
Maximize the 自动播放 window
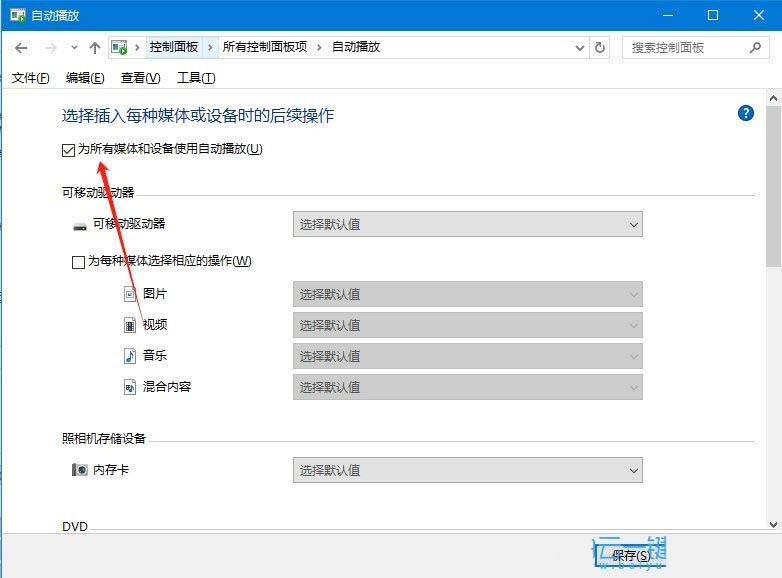[713, 15]
